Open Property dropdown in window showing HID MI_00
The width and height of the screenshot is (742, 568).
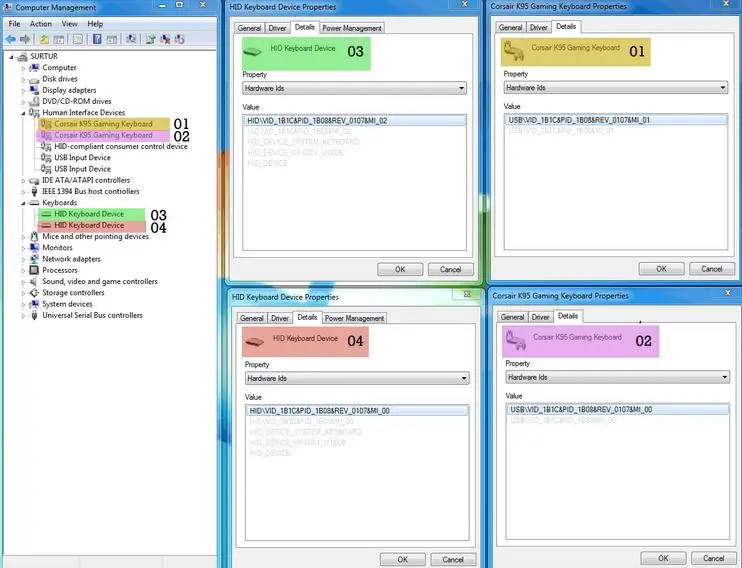pyautogui.click(x=357, y=378)
